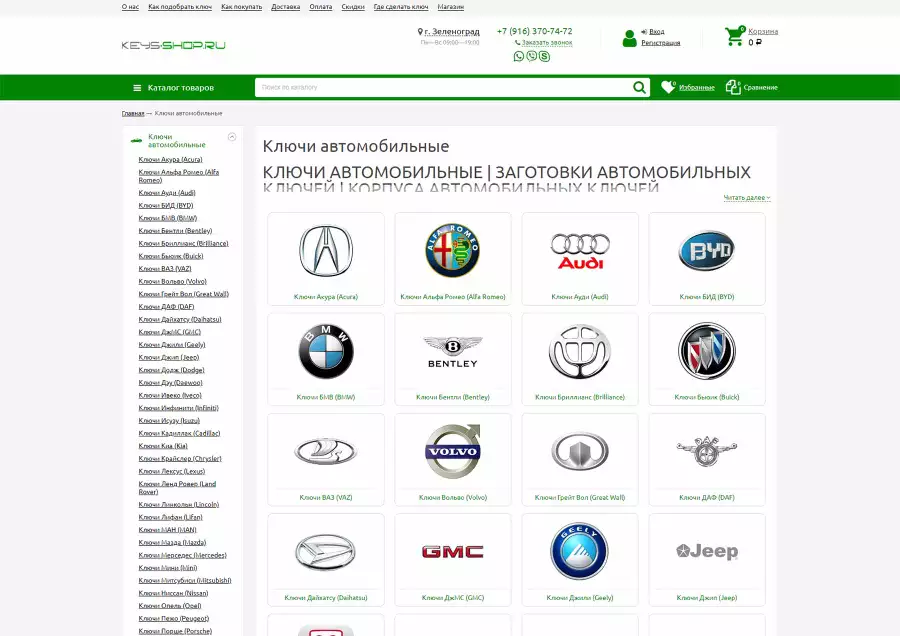Click the user profile icon
The image size is (900, 636).
pos(630,38)
